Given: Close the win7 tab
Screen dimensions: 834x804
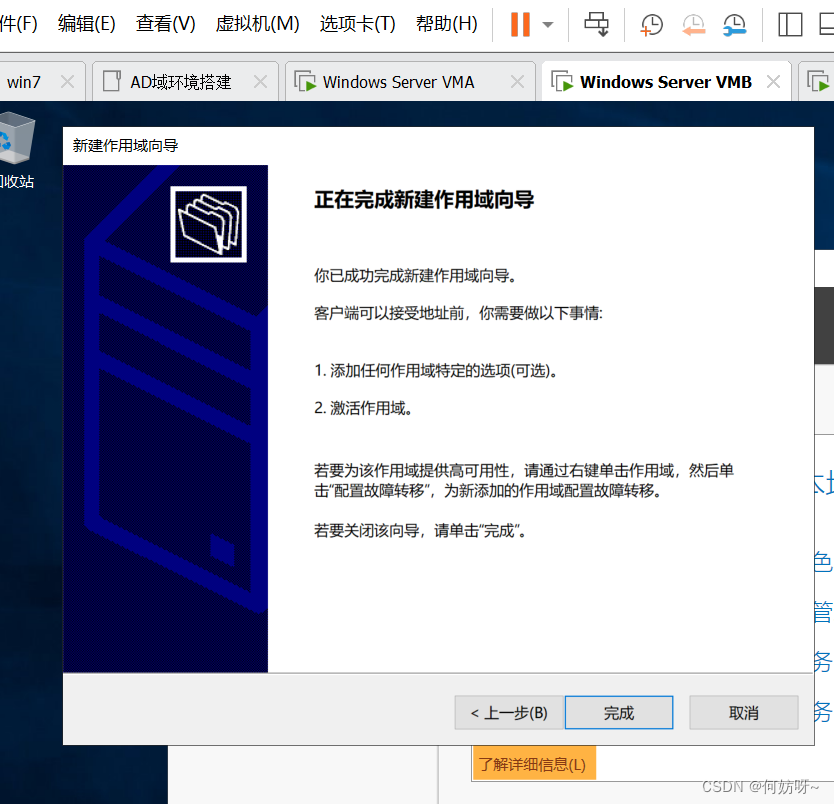Looking at the screenshot, I should [68, 82].
